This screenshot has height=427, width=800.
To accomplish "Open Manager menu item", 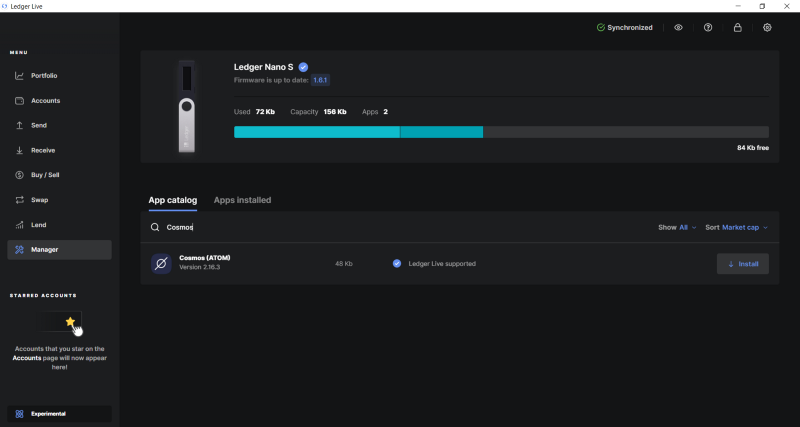I will pyautogui.click(x=60, y=250).
